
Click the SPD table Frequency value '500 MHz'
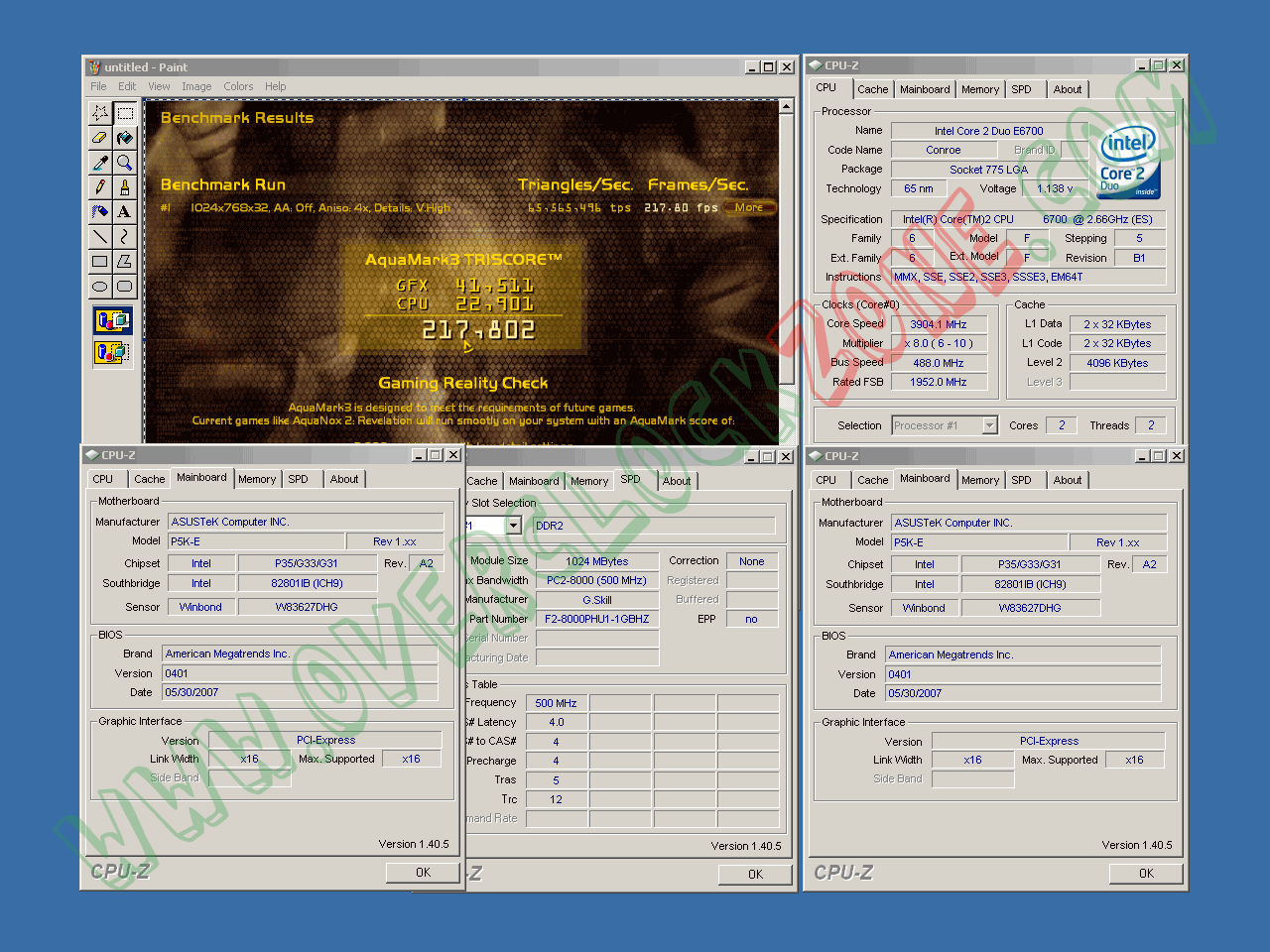pyautogui.click(x=556, y=703)
